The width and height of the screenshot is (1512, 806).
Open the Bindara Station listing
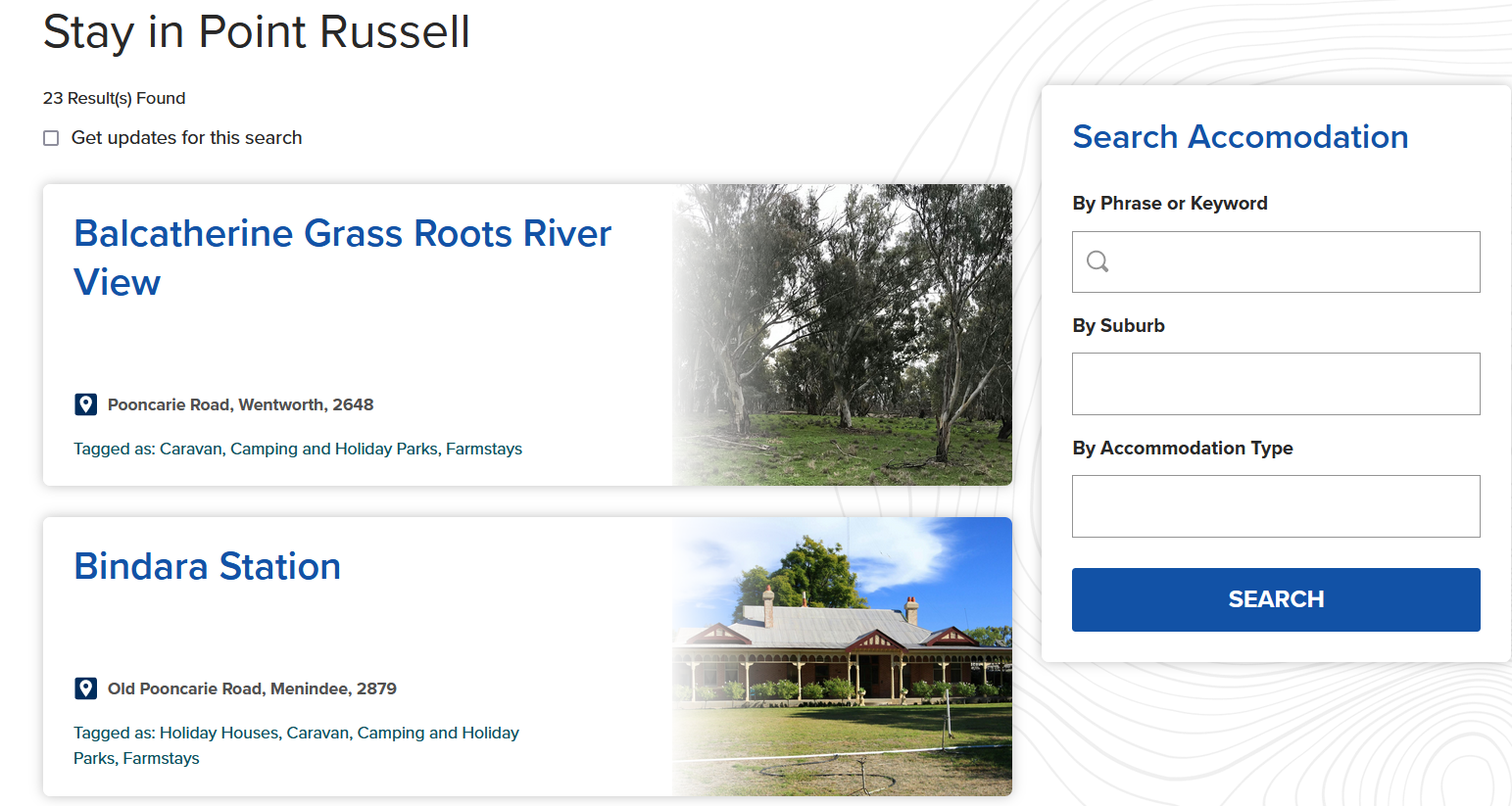207,566
